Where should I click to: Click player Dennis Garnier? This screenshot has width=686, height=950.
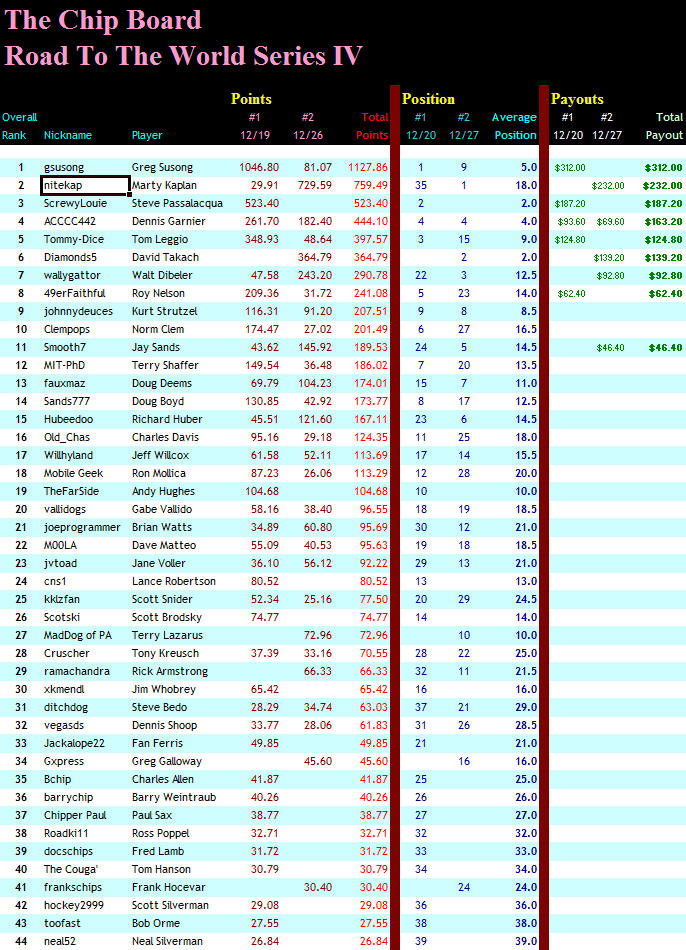pyautogui.click(x=168, y=222)
